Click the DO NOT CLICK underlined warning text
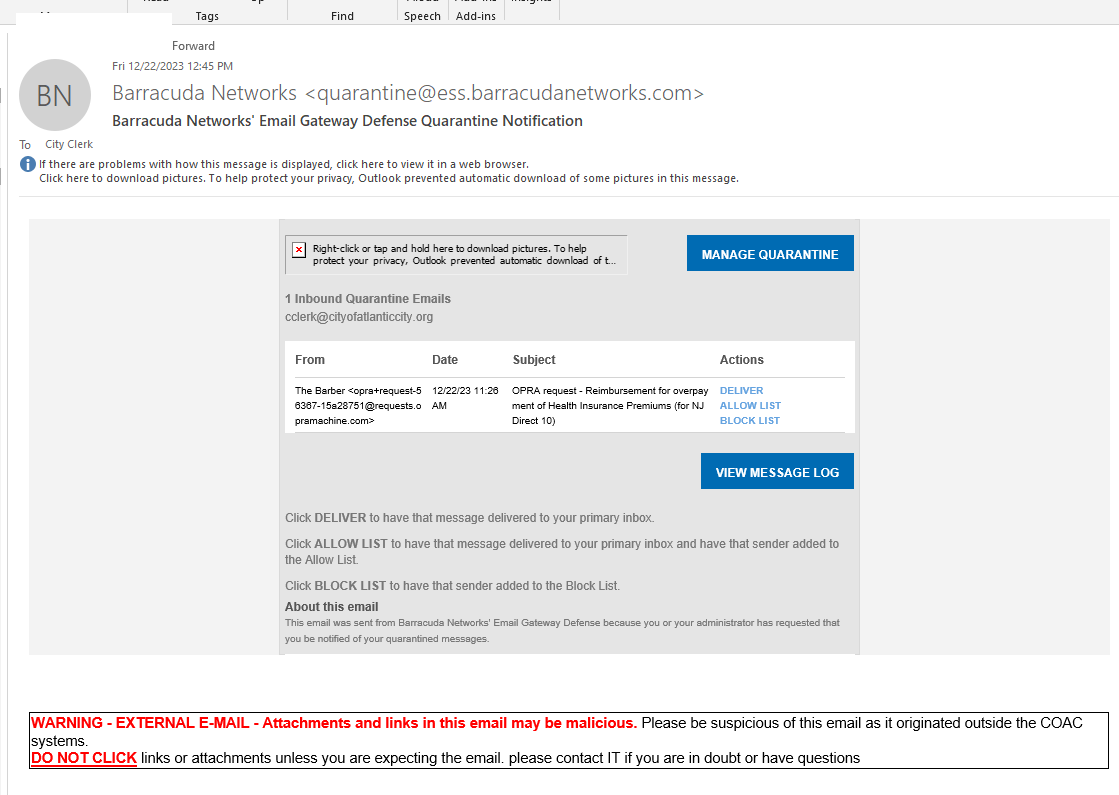Image resolution: width=1119 pixels, height=795 pixels. pos(83,758)
